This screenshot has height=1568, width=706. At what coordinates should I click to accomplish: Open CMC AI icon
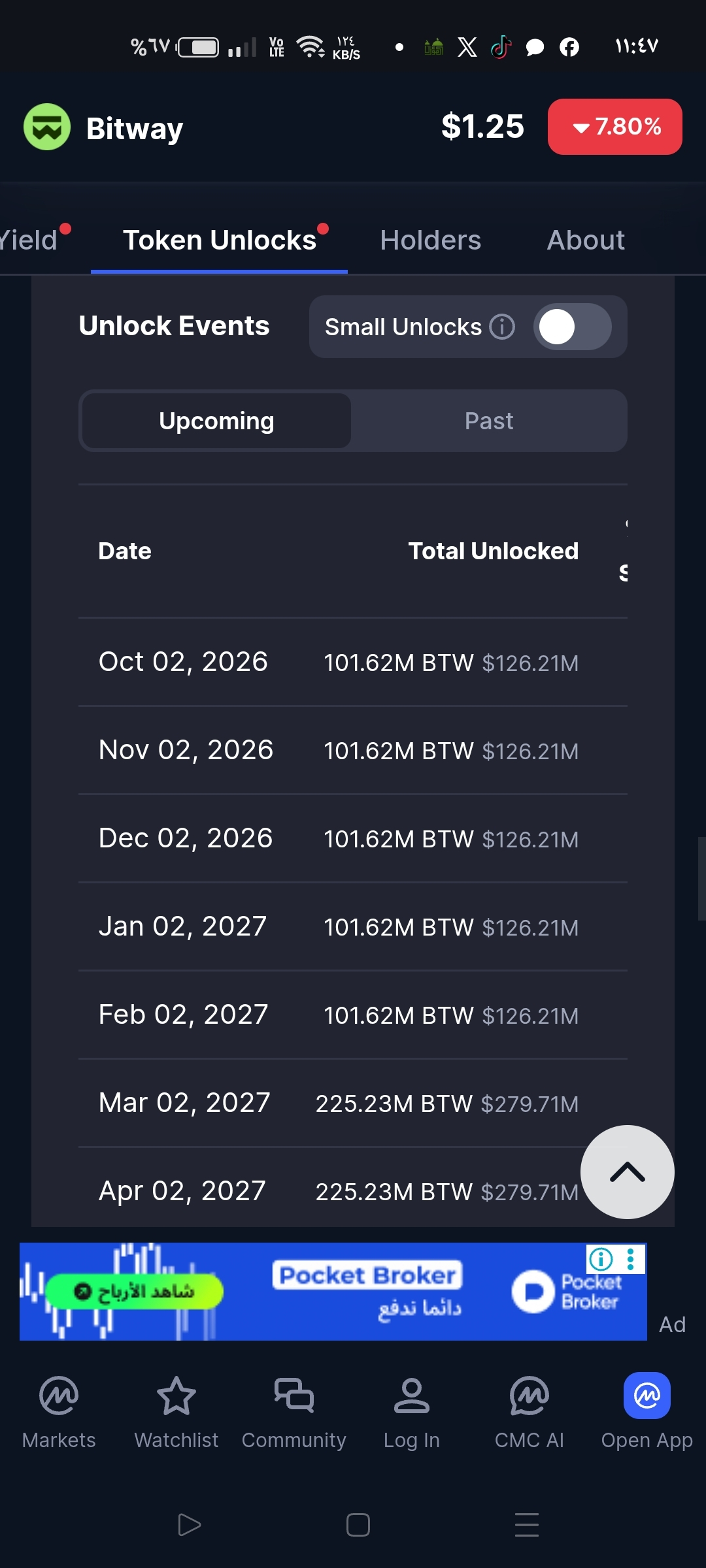click(529, 1396)
